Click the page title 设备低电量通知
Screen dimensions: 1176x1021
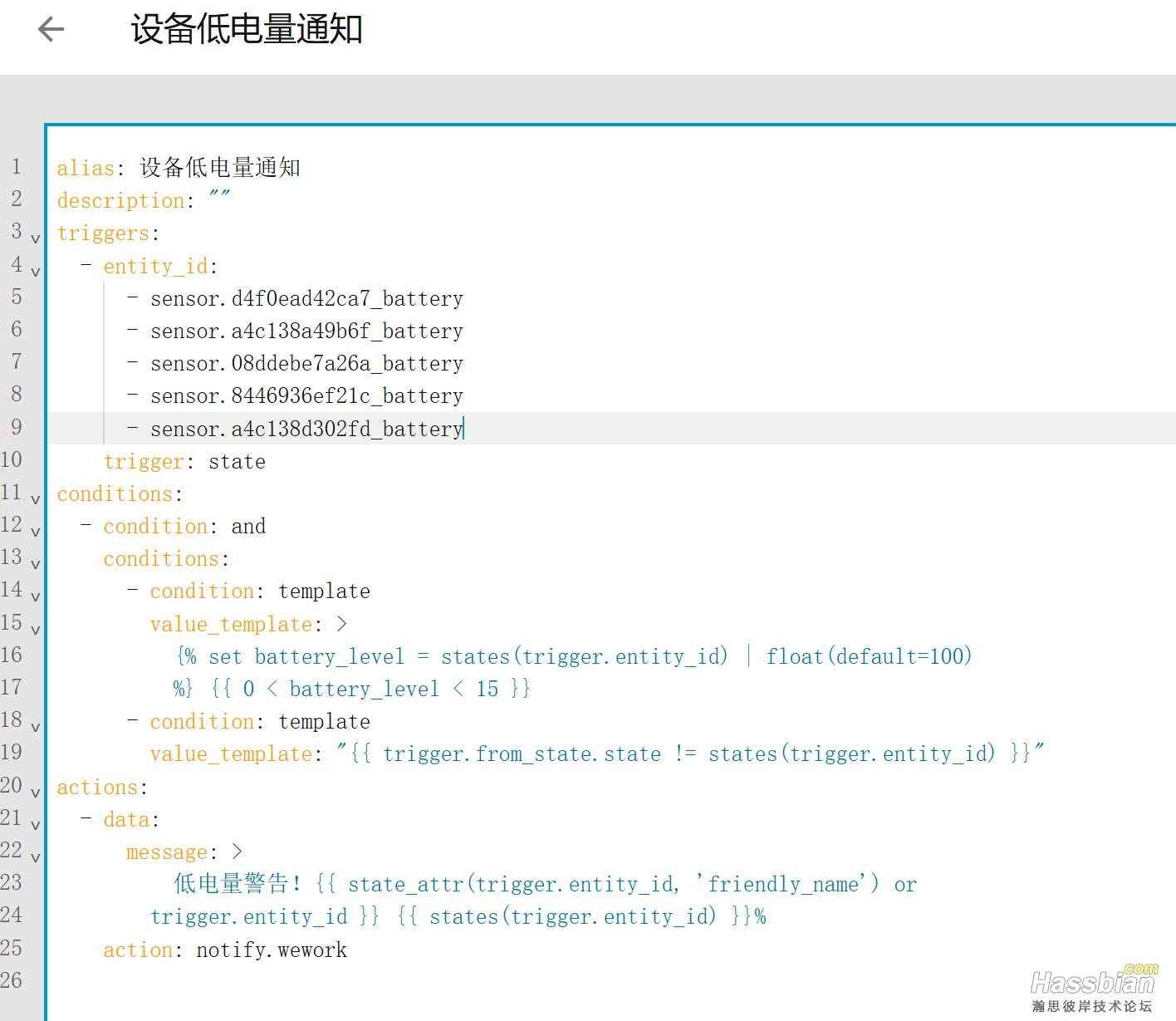[247, 30]
